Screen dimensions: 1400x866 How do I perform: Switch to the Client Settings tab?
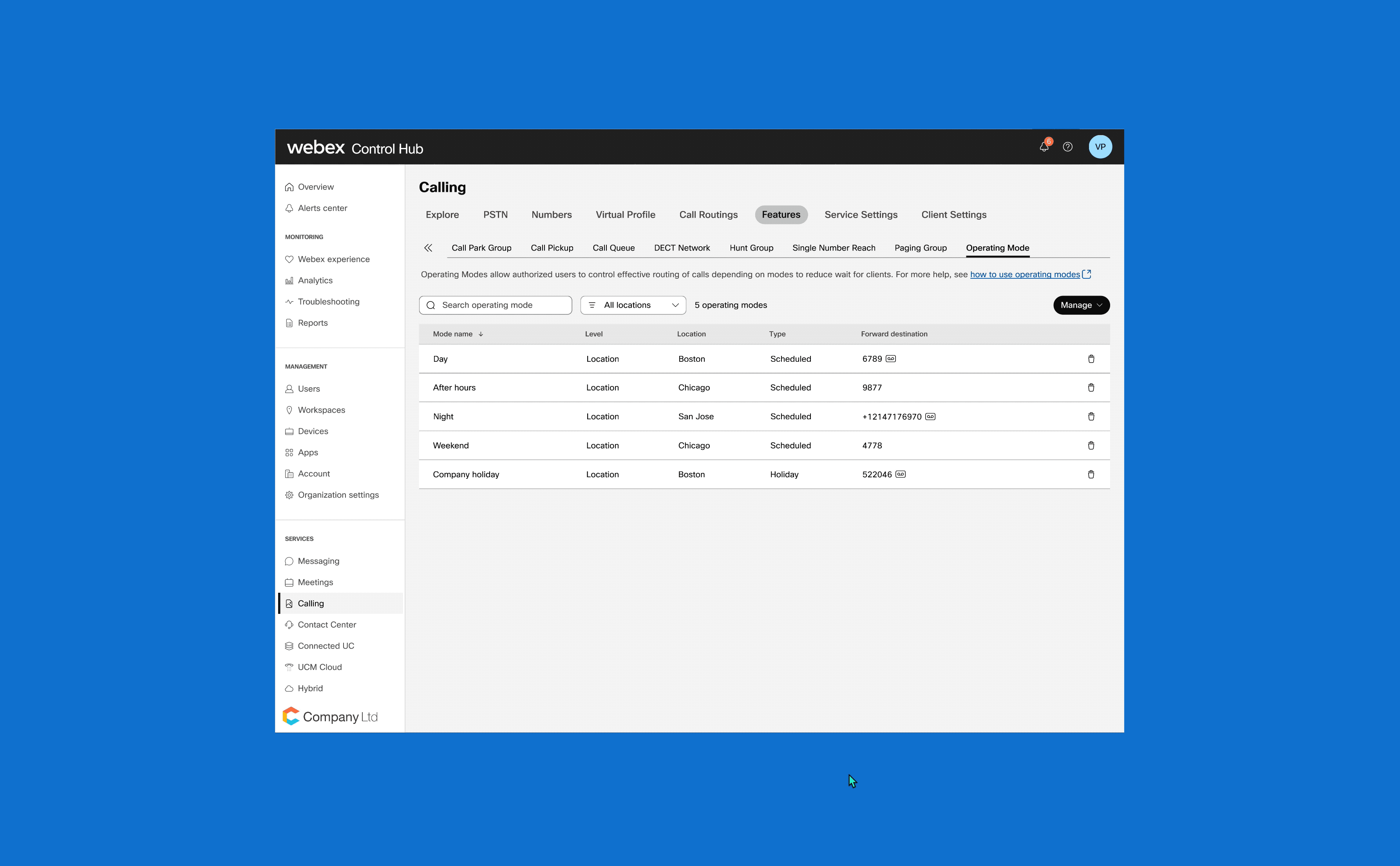(x=953, y=214)
